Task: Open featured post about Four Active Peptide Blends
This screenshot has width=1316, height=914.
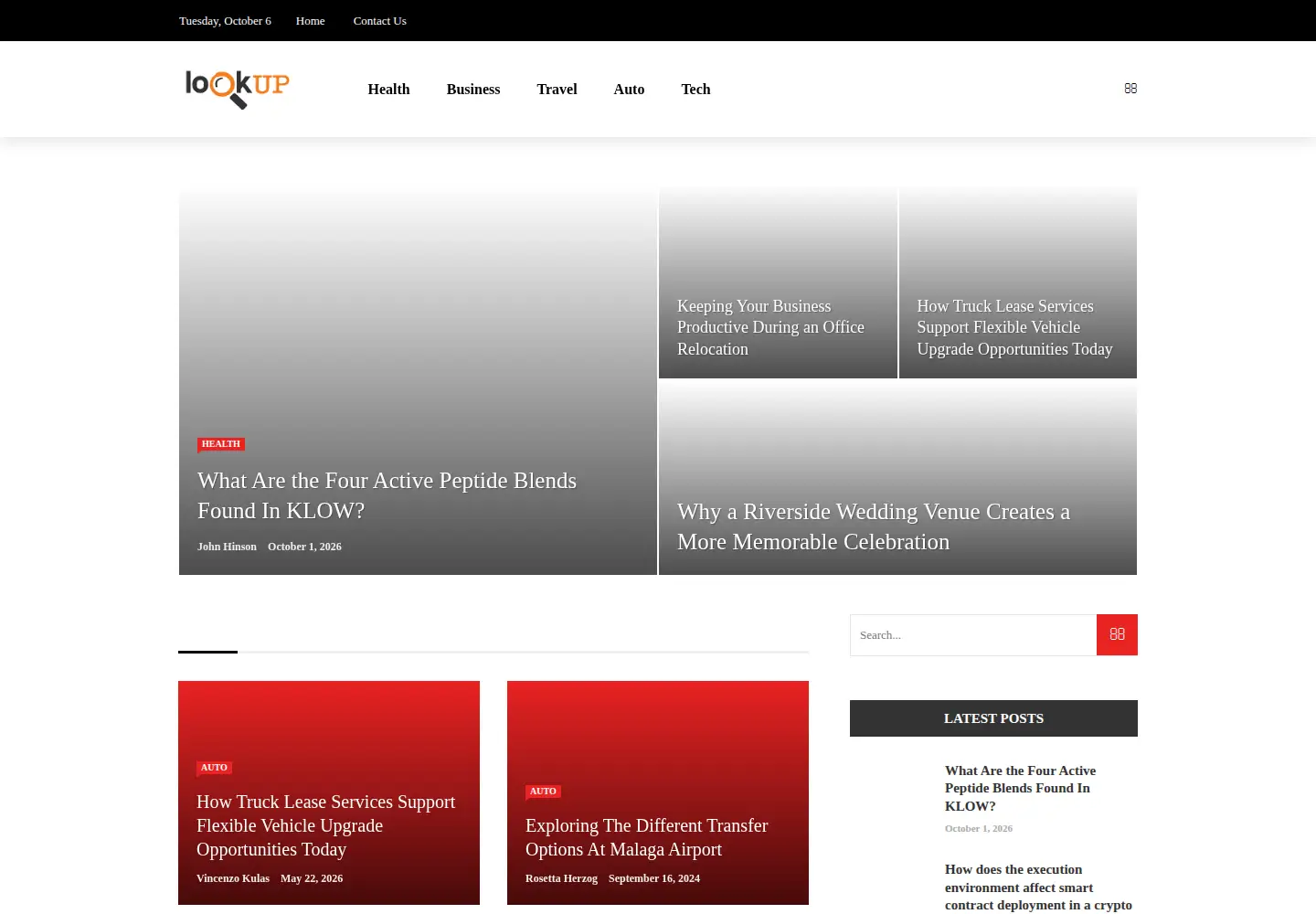Action: pyautogui.click(x=387, y=495)
